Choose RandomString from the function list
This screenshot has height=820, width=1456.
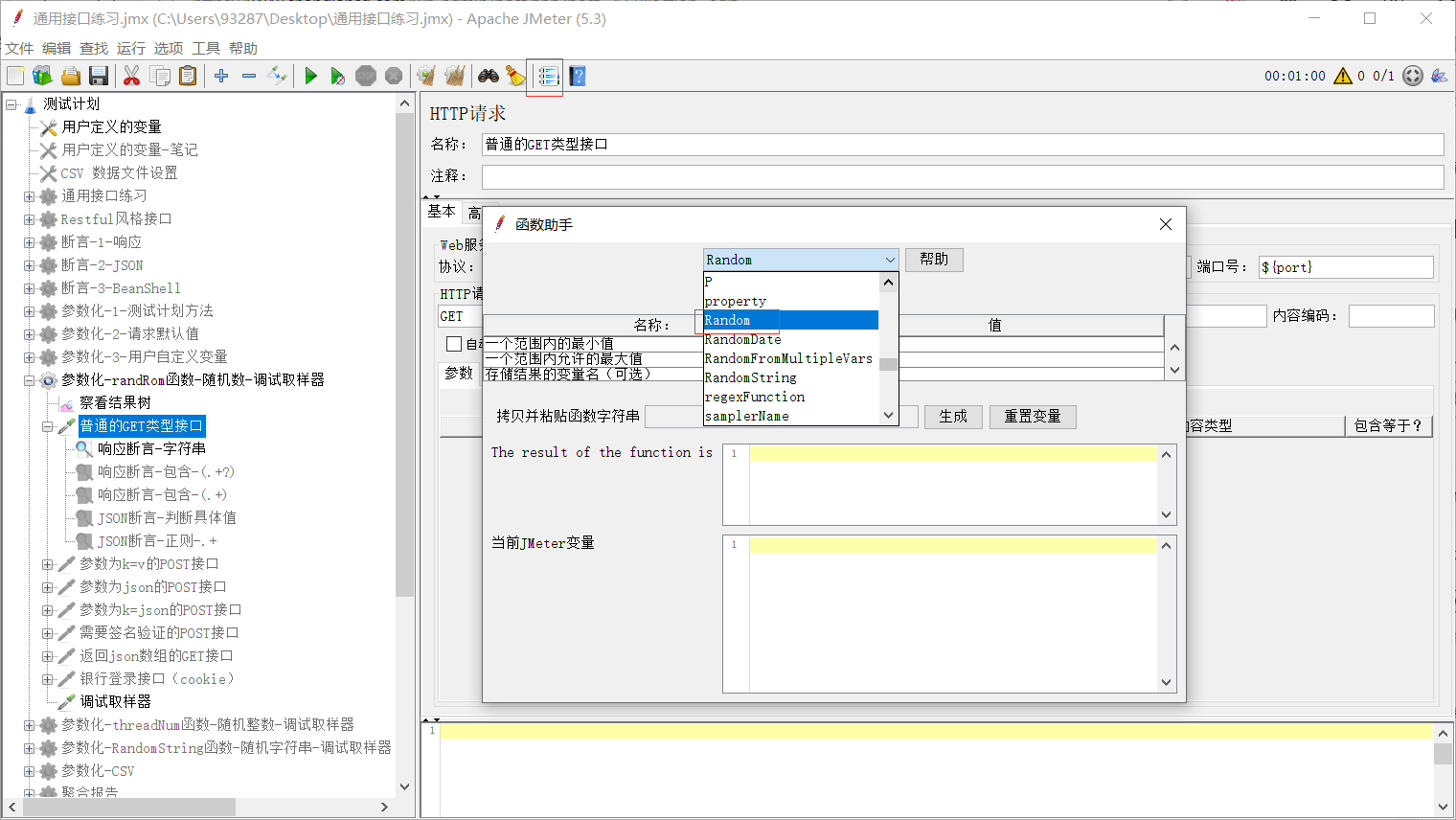[x=791, y=378]
